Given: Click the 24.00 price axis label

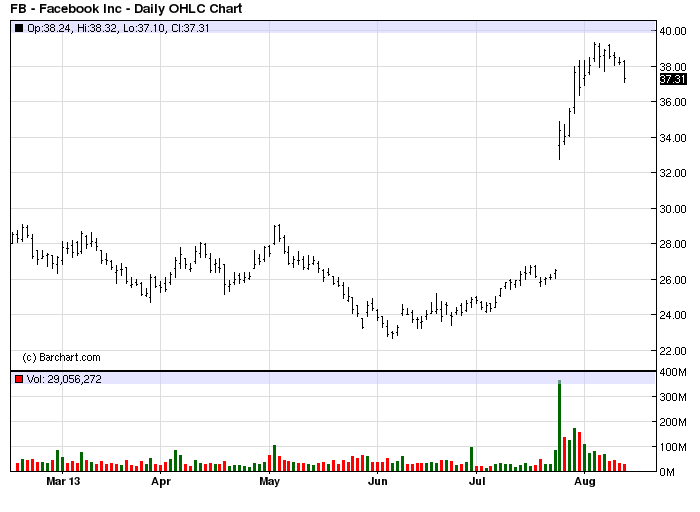Looking at the screenshot, I should (673, 315).
